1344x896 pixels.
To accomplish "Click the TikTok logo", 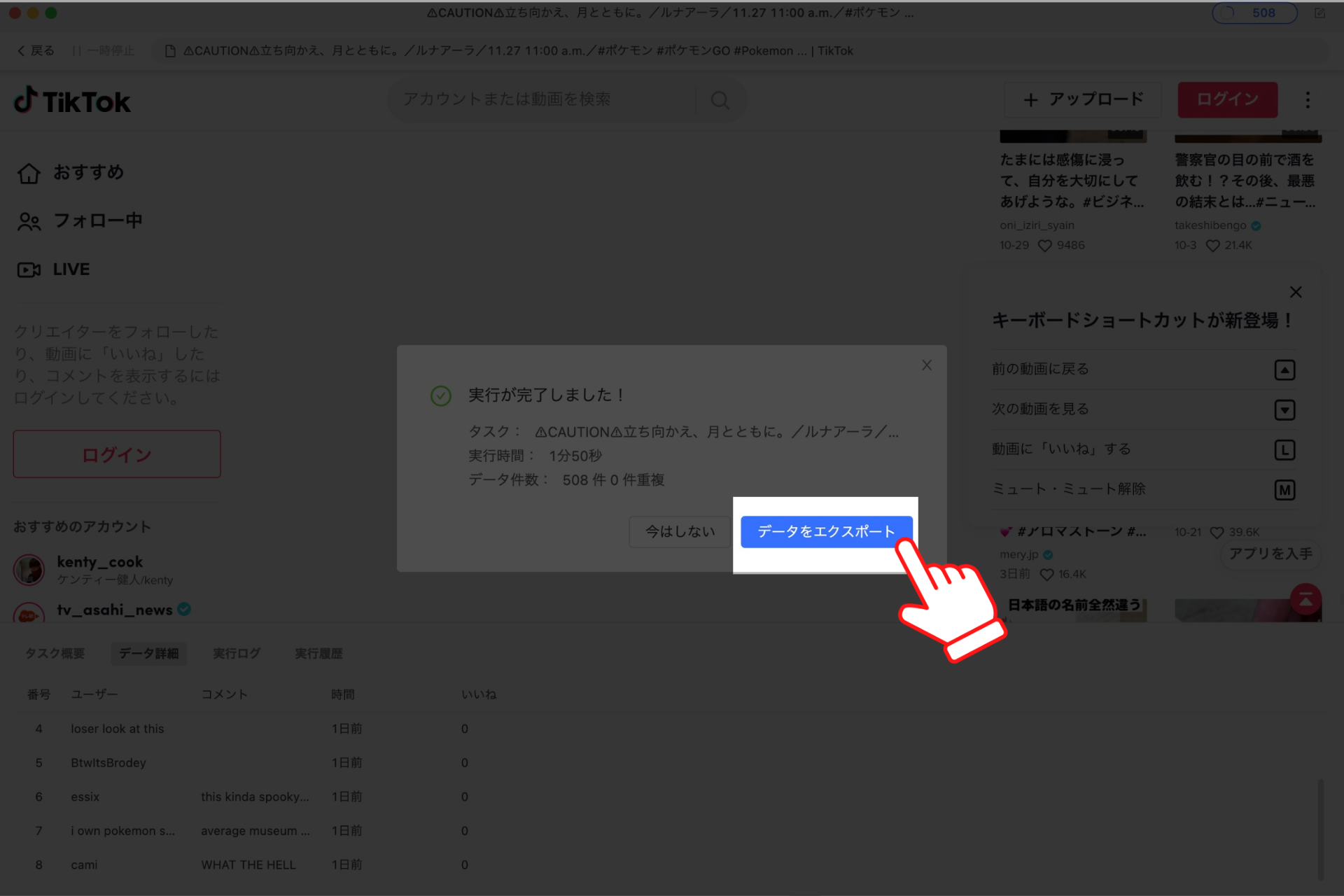I will pyautogui.click(x=72, y=101).
